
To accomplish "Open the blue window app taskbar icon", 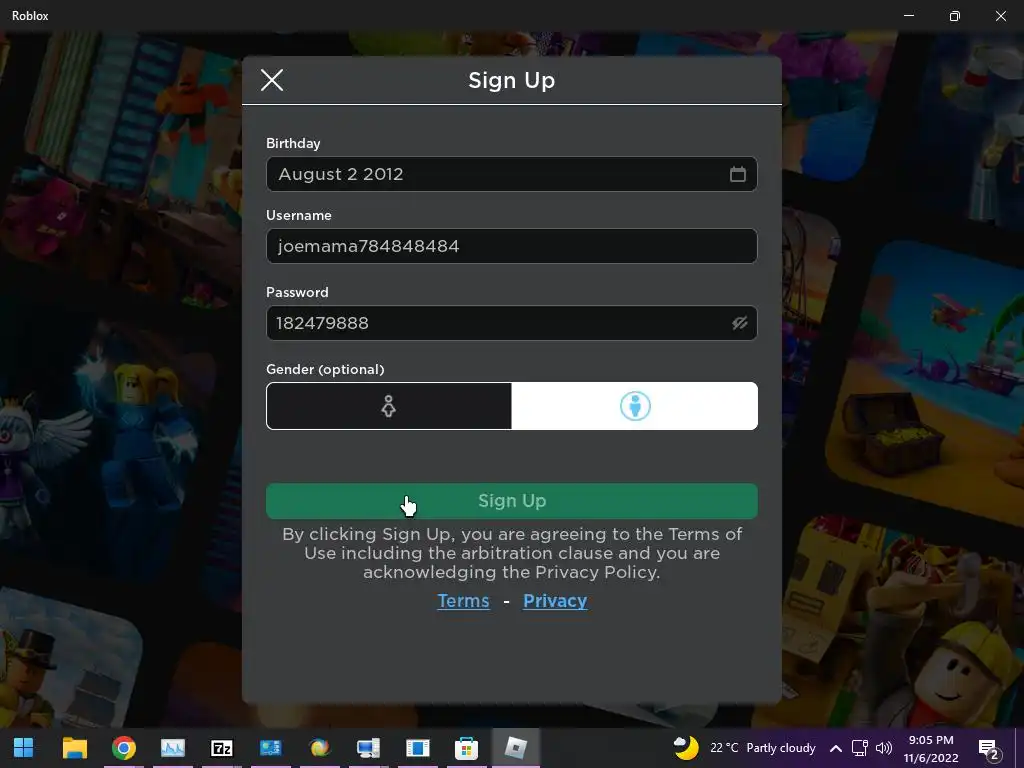I will tap(417, 748).
